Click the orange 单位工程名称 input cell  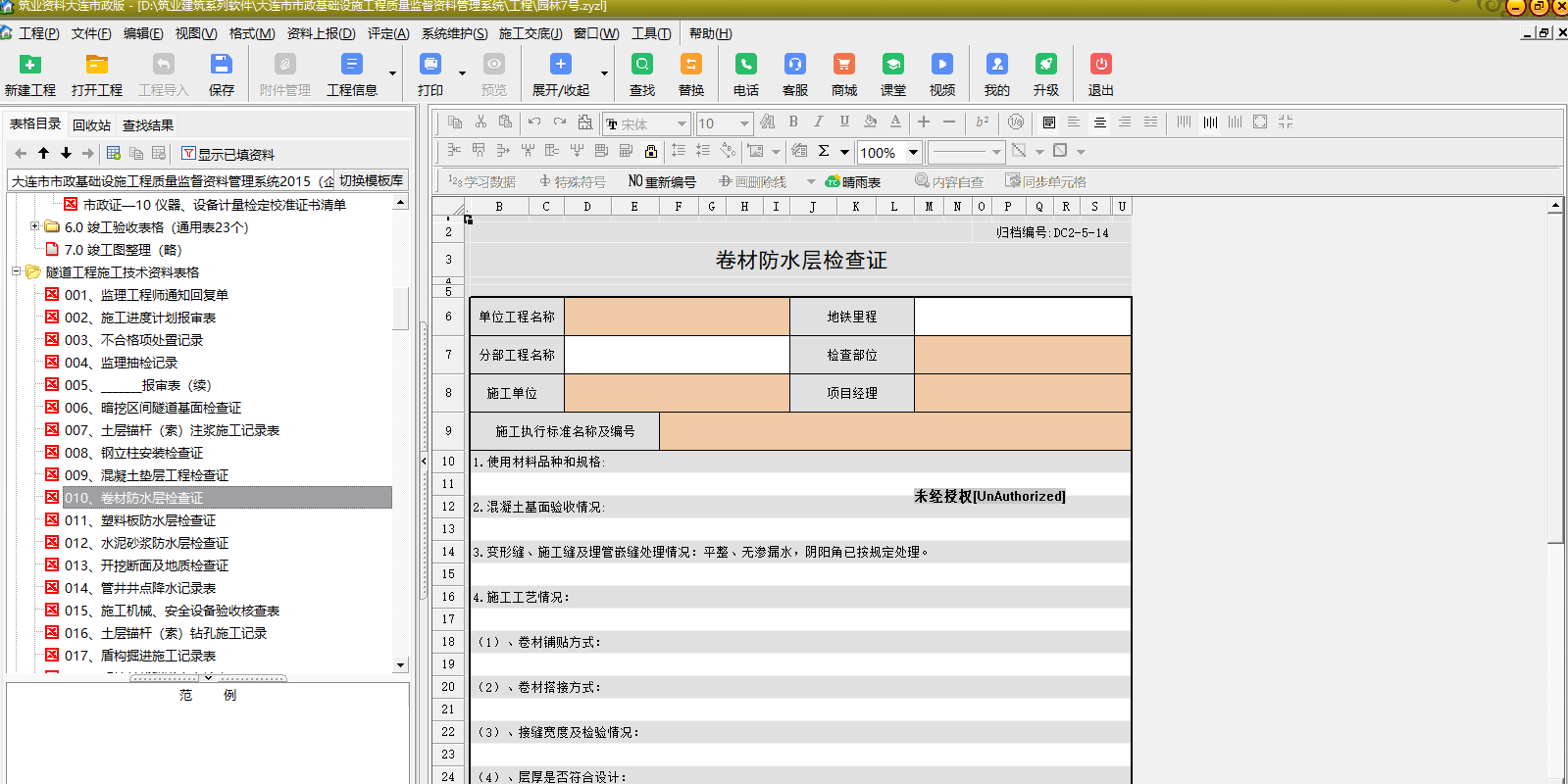[677, 317]
